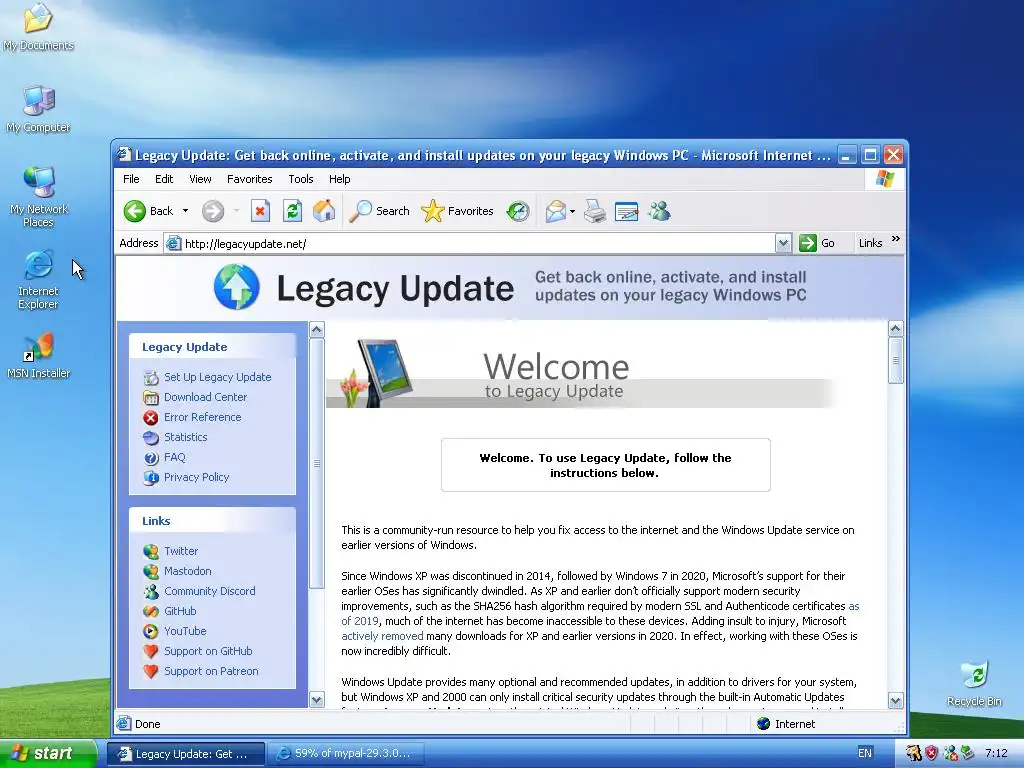
Task: Click the GitHub link icon
Action: pyautogui.click(x=151, y=611)
